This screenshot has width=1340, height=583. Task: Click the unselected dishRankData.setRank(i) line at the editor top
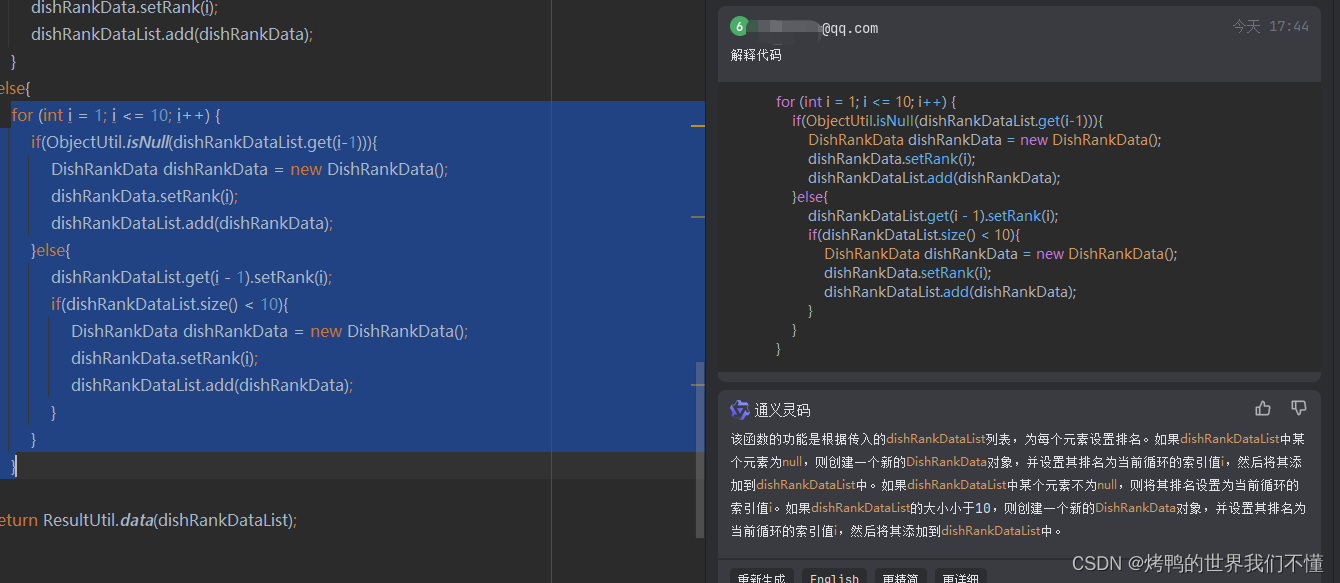(125, 7)
